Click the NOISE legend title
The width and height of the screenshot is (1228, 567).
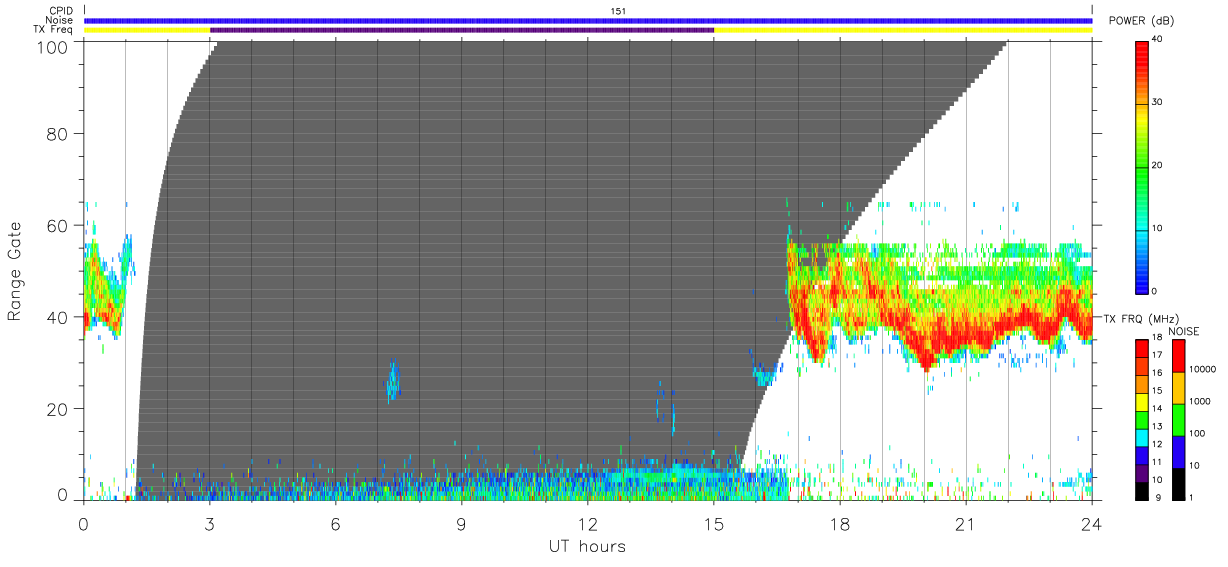1184,331
